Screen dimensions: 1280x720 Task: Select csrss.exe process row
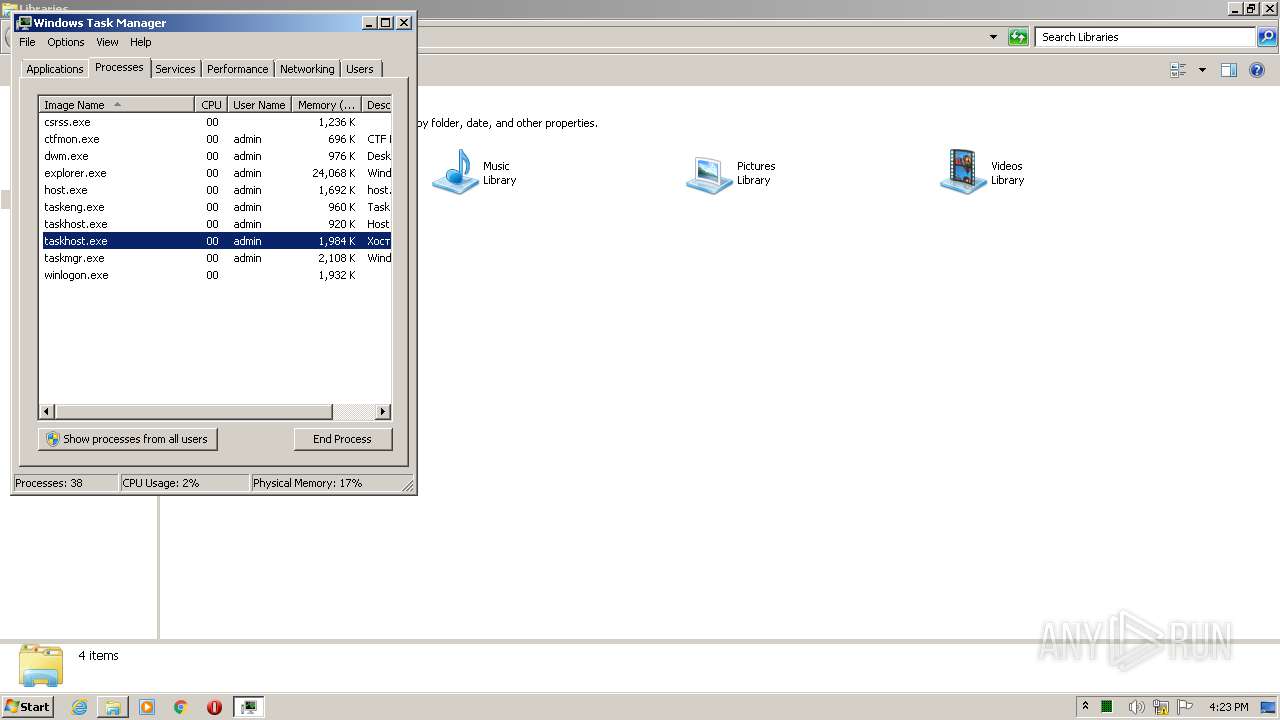point(215,122)
